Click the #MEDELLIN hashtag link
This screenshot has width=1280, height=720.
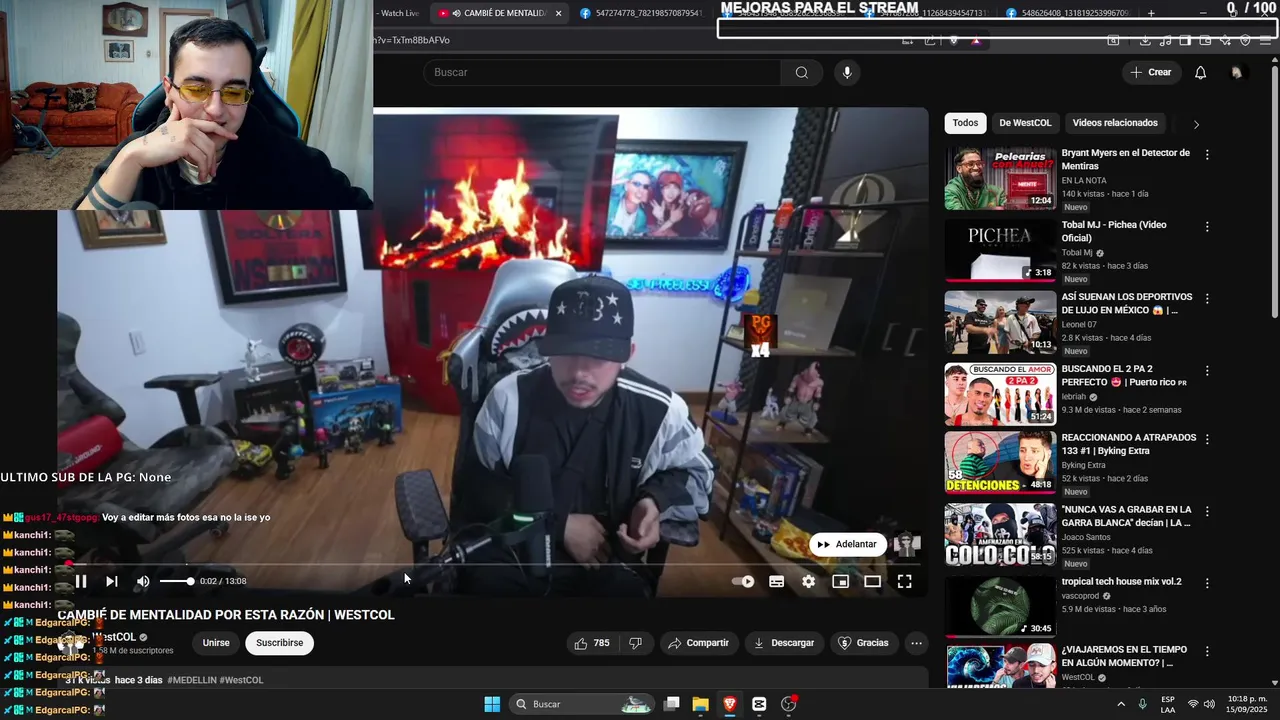click(x=192, y=680)
